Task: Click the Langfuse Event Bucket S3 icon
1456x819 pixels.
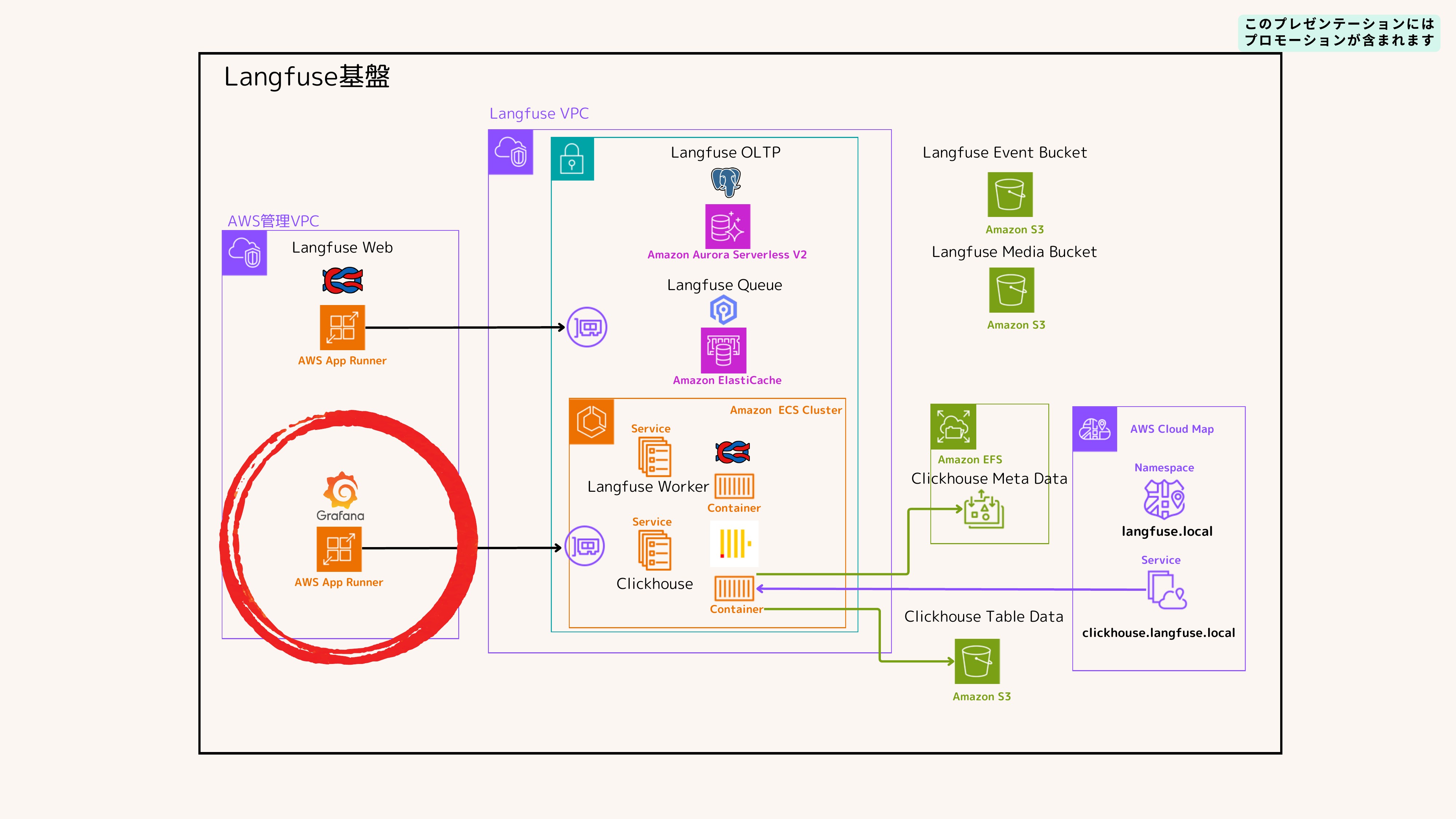Action: pos(1010,194)
